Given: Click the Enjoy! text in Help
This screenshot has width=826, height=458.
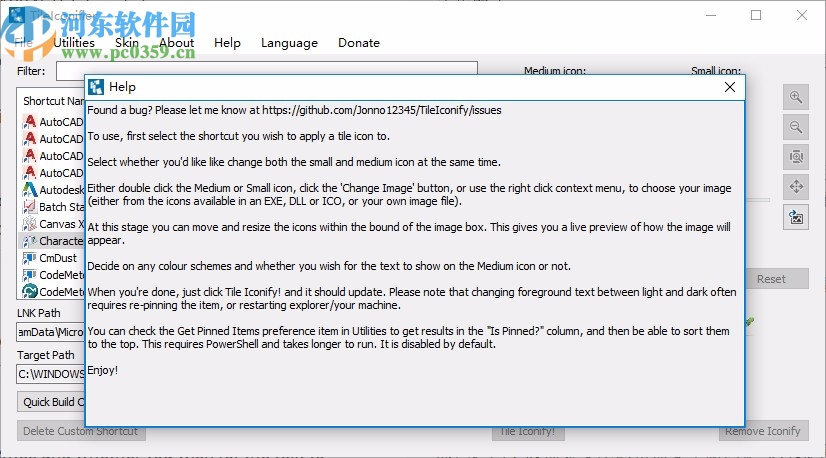Looking at the screenshot, I should (103, 370).
